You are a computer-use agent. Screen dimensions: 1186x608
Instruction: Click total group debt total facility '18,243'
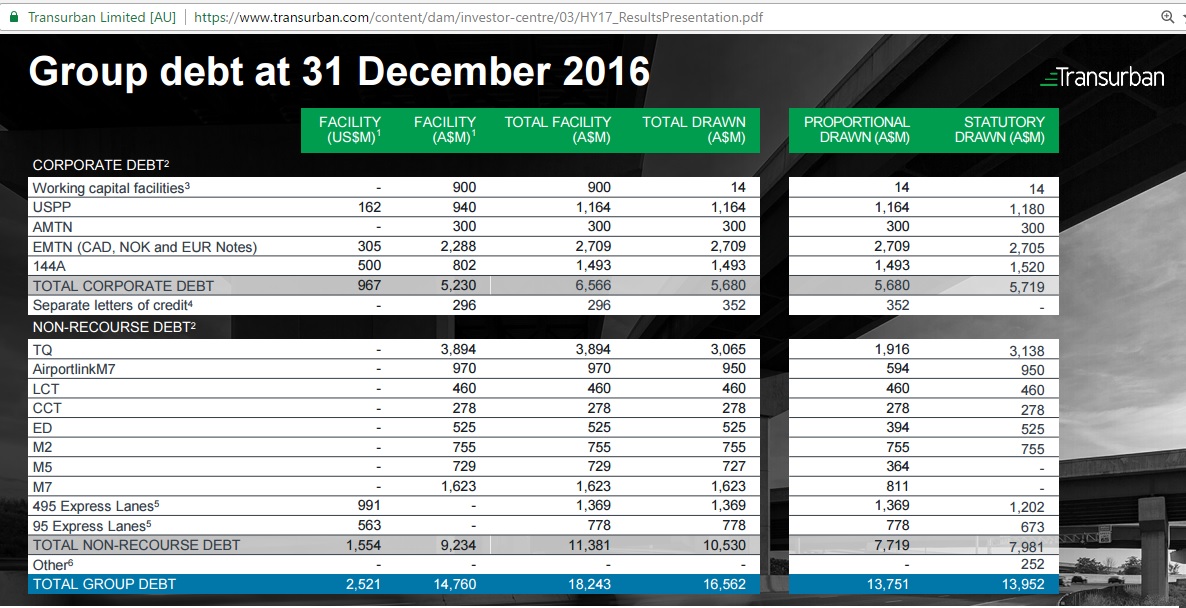(590, 584)
